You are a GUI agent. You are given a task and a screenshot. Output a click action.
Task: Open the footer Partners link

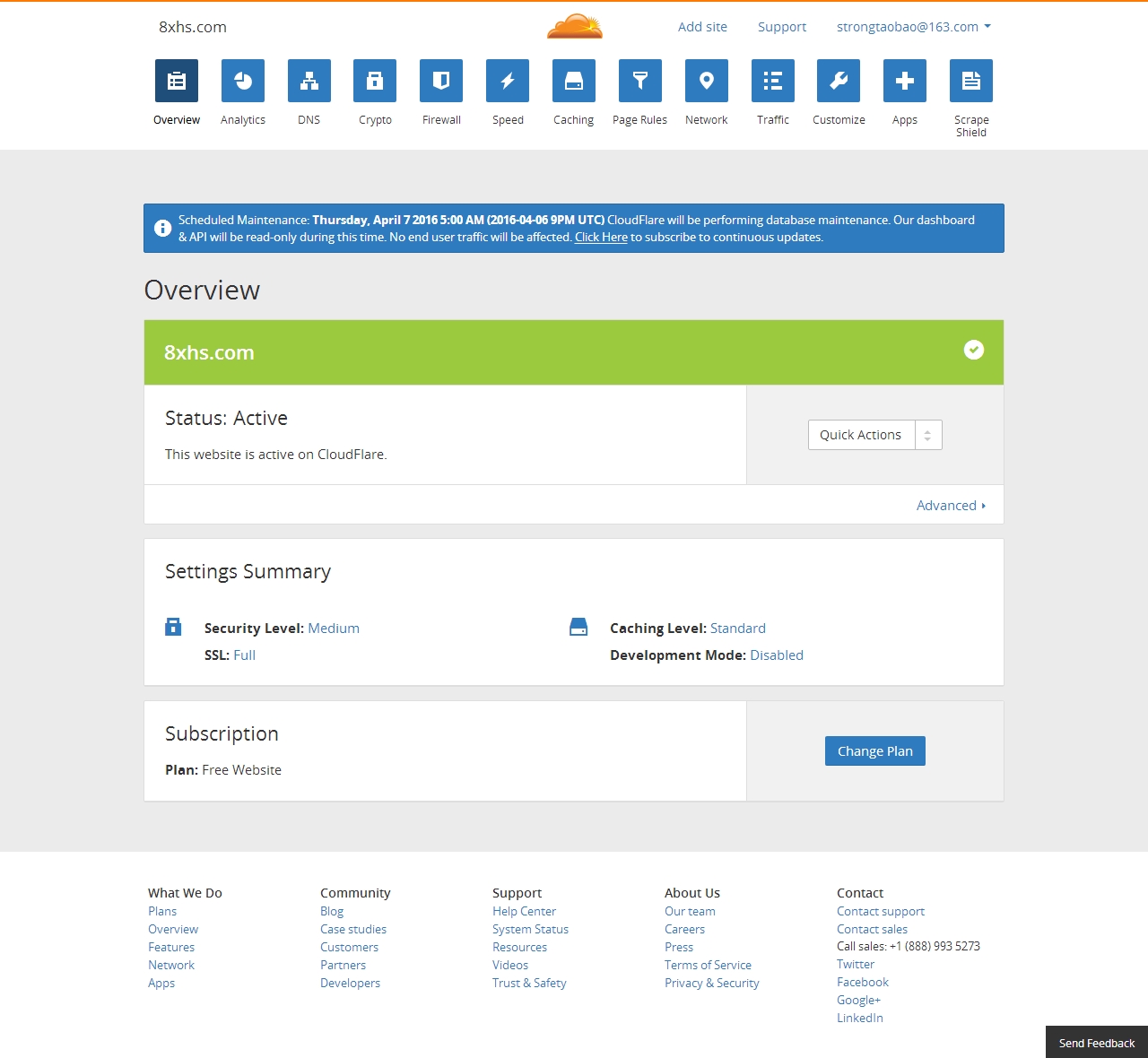344,965
